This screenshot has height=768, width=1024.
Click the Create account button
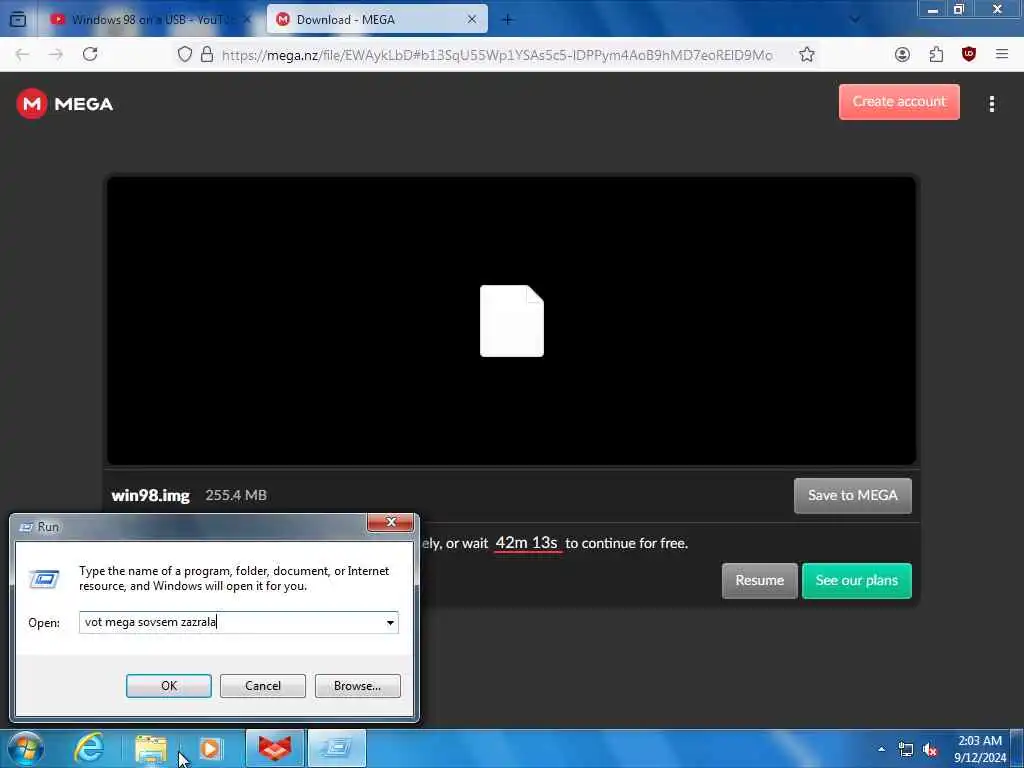pos(899,102)
